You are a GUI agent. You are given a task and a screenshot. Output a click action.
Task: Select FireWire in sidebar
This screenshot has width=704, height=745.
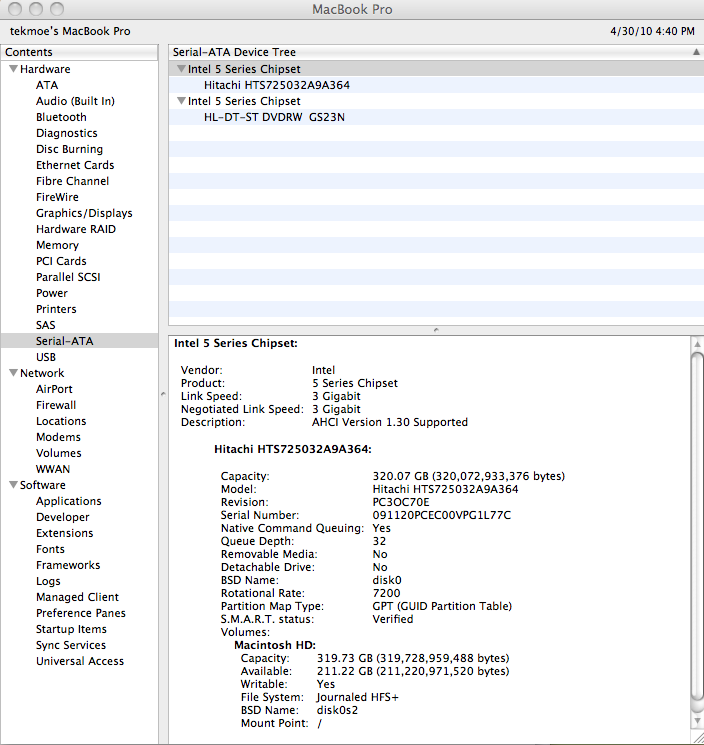(57, 197)
